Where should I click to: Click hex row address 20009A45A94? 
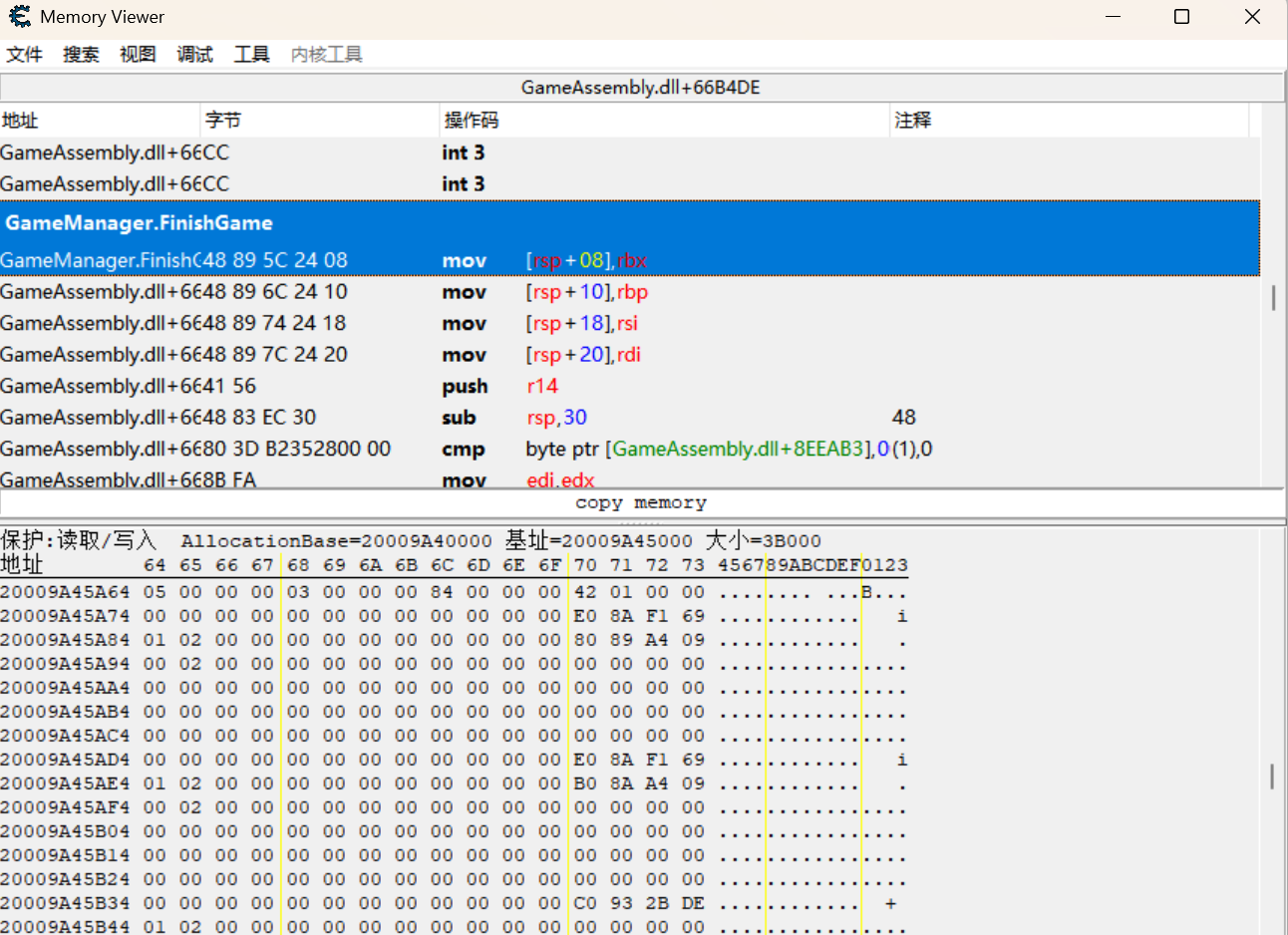tap(65, 664)
